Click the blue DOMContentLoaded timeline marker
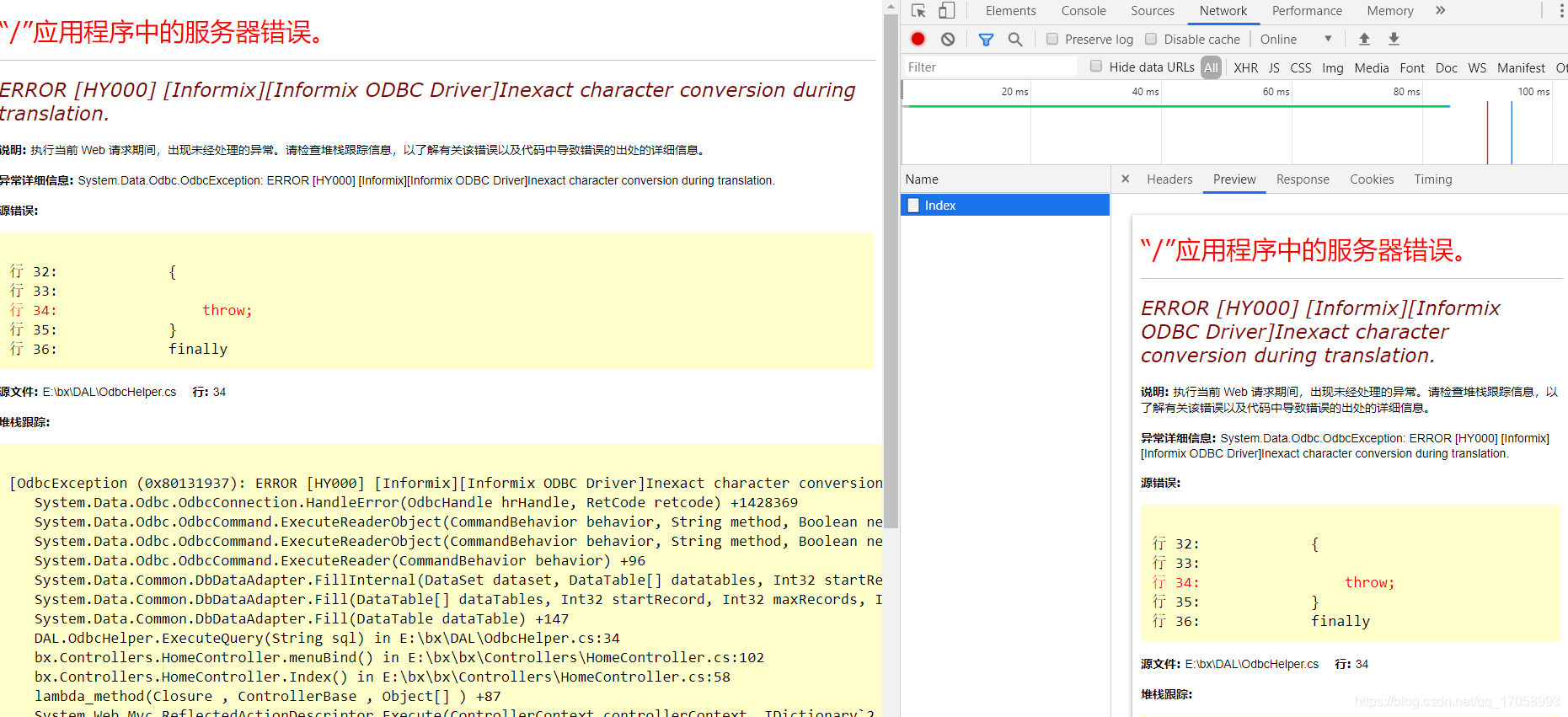 (1512, 132)
